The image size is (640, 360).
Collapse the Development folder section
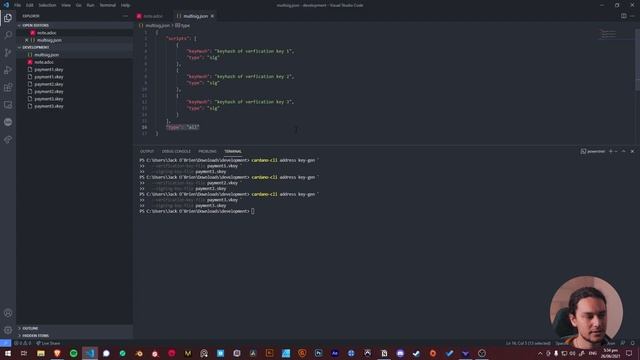pos(74,47)
